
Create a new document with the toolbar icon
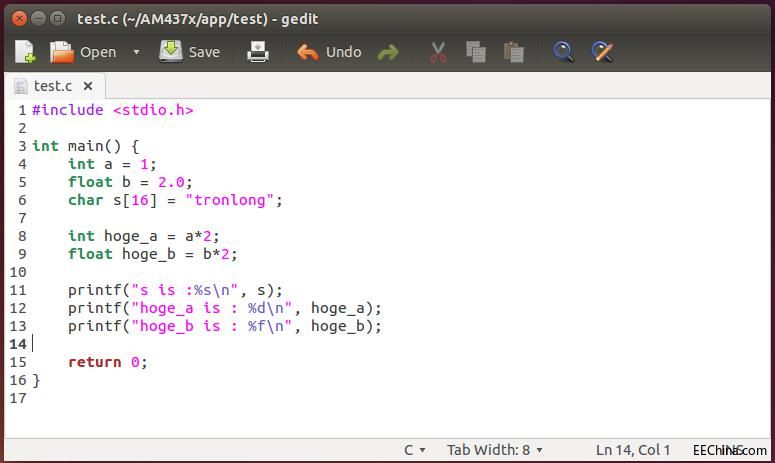(x=24, y=52)
